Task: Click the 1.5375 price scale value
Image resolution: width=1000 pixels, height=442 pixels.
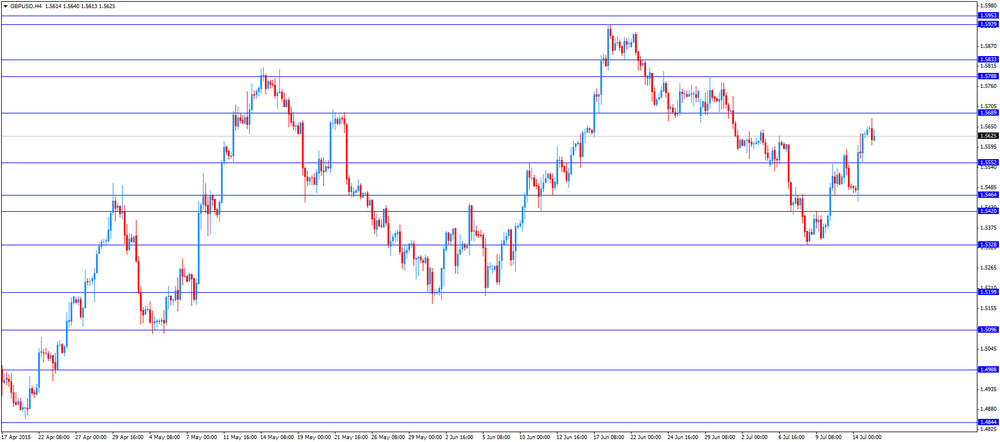Action: coord(989,228)
